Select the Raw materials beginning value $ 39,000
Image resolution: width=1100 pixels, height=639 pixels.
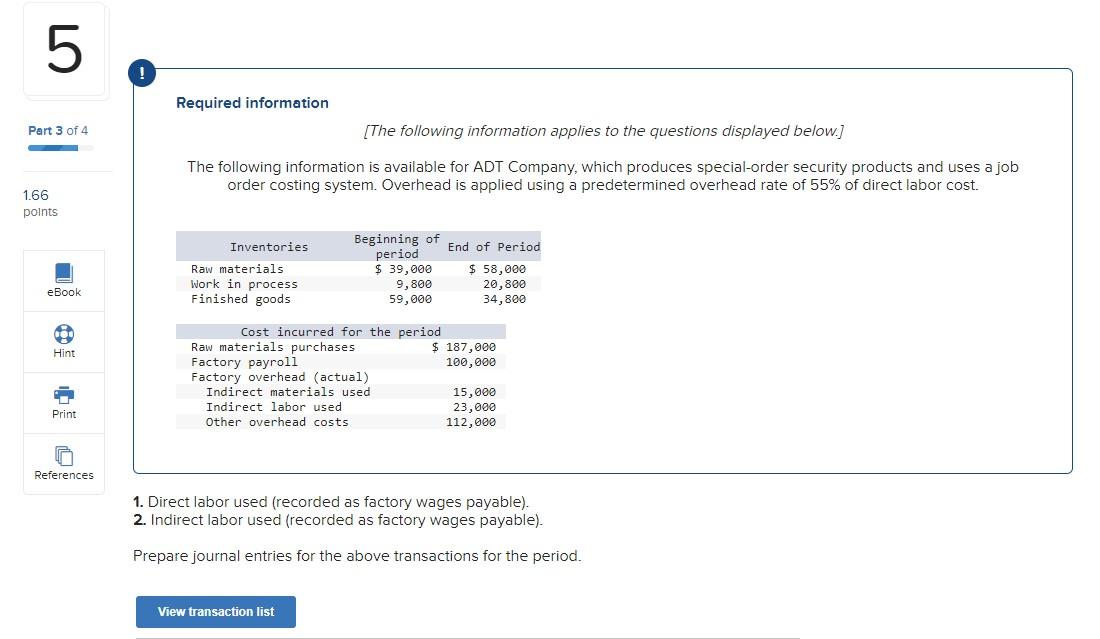(x=403, y=269)
